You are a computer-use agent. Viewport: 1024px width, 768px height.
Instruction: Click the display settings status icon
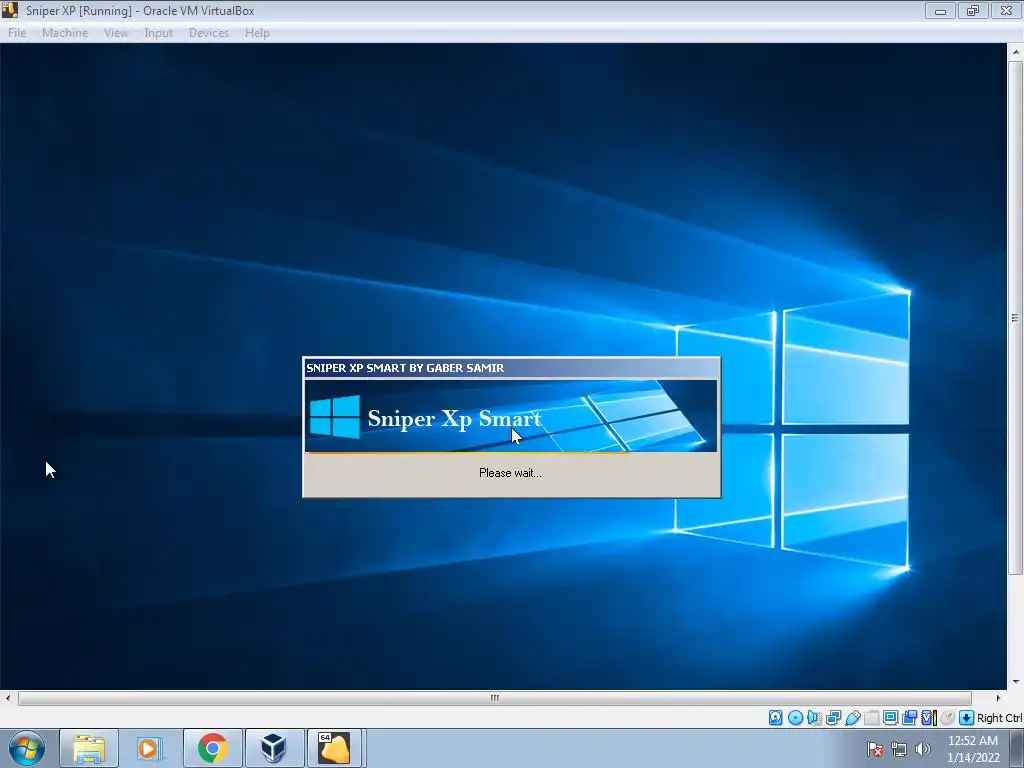890,718
